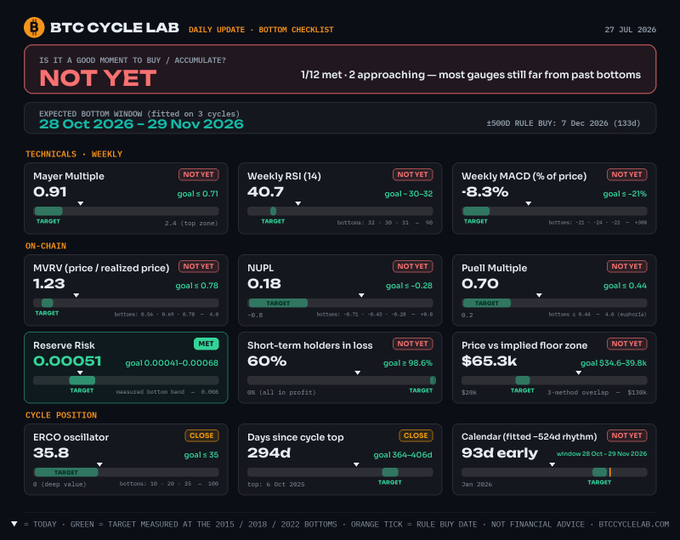Click the NUPL value 0.18
This screenshot has height=540, width=680.
pyautogui.click(x=264, y=284)
